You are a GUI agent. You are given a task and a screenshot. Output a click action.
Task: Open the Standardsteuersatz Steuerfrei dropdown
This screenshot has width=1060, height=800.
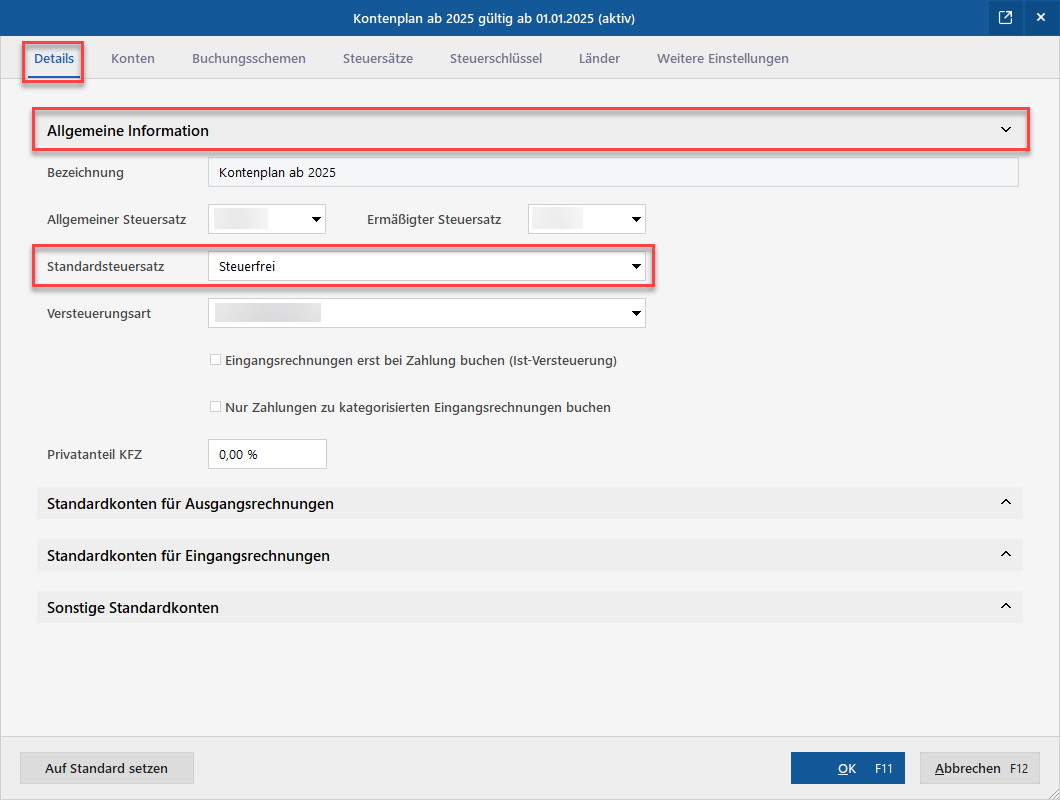(x=427, y=266)
